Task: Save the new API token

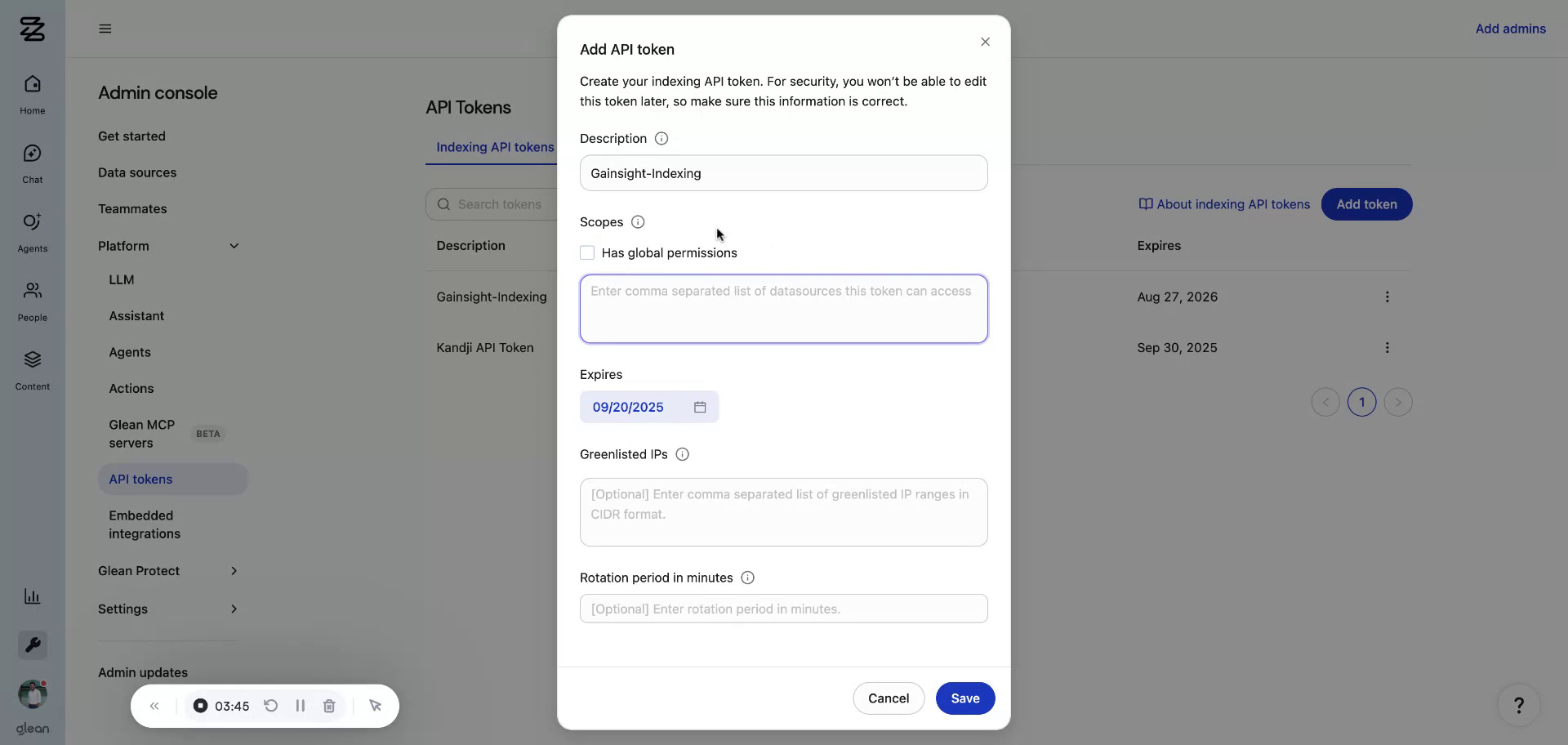Action: tap(964, 698)
